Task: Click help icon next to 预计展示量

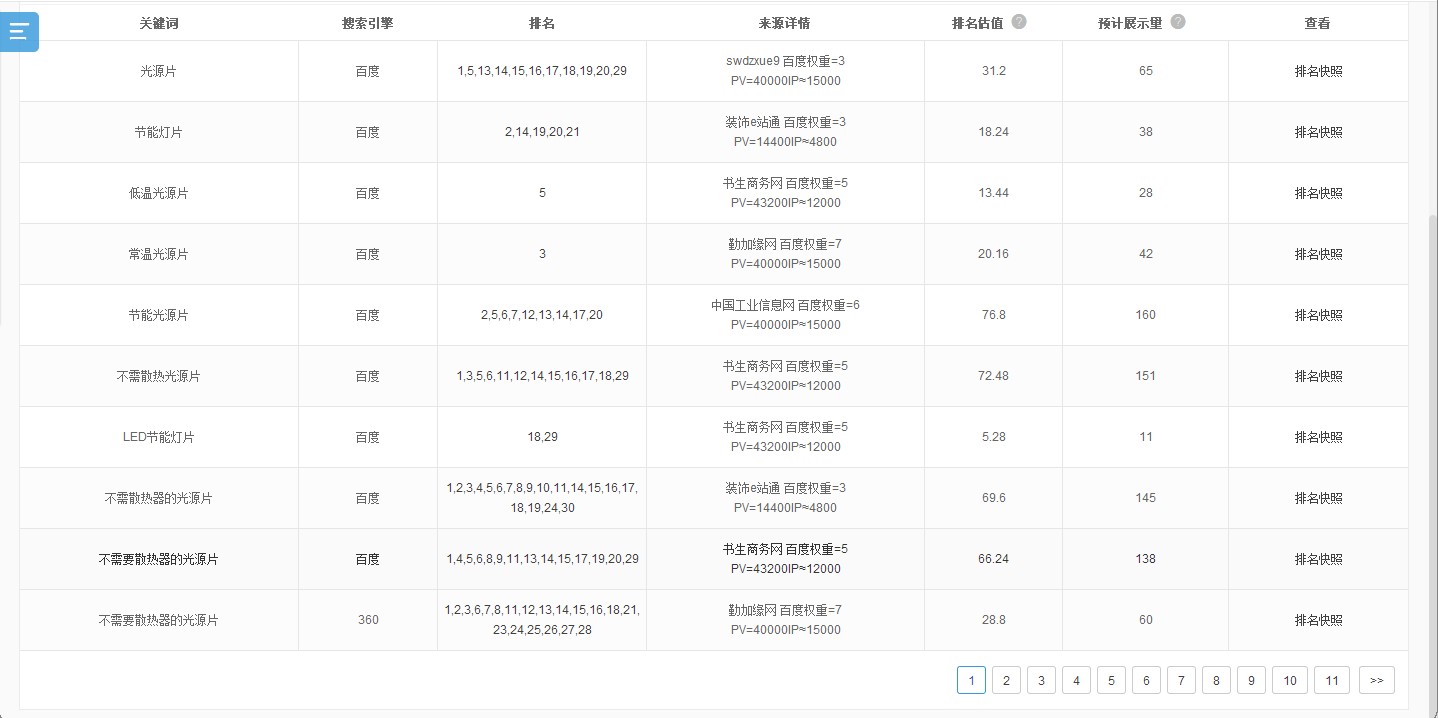Action: coord(1177,22)
